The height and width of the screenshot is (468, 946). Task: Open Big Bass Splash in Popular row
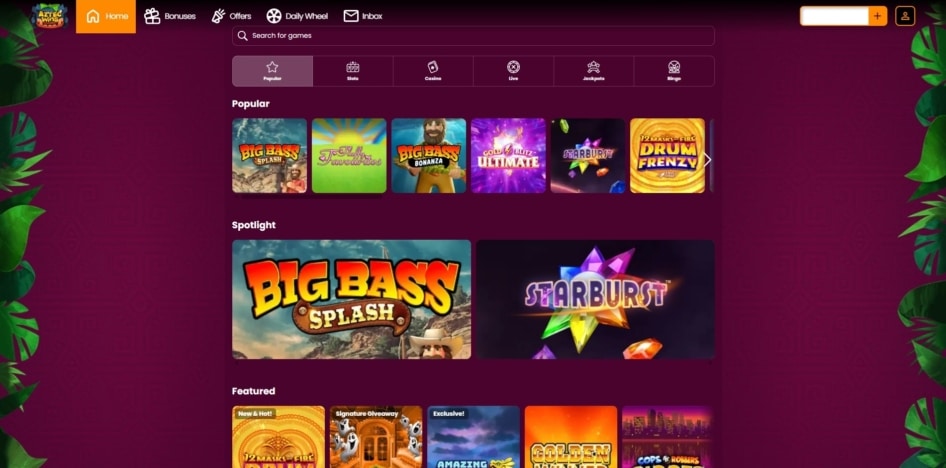pyautogui.click(x=270, y=156)
